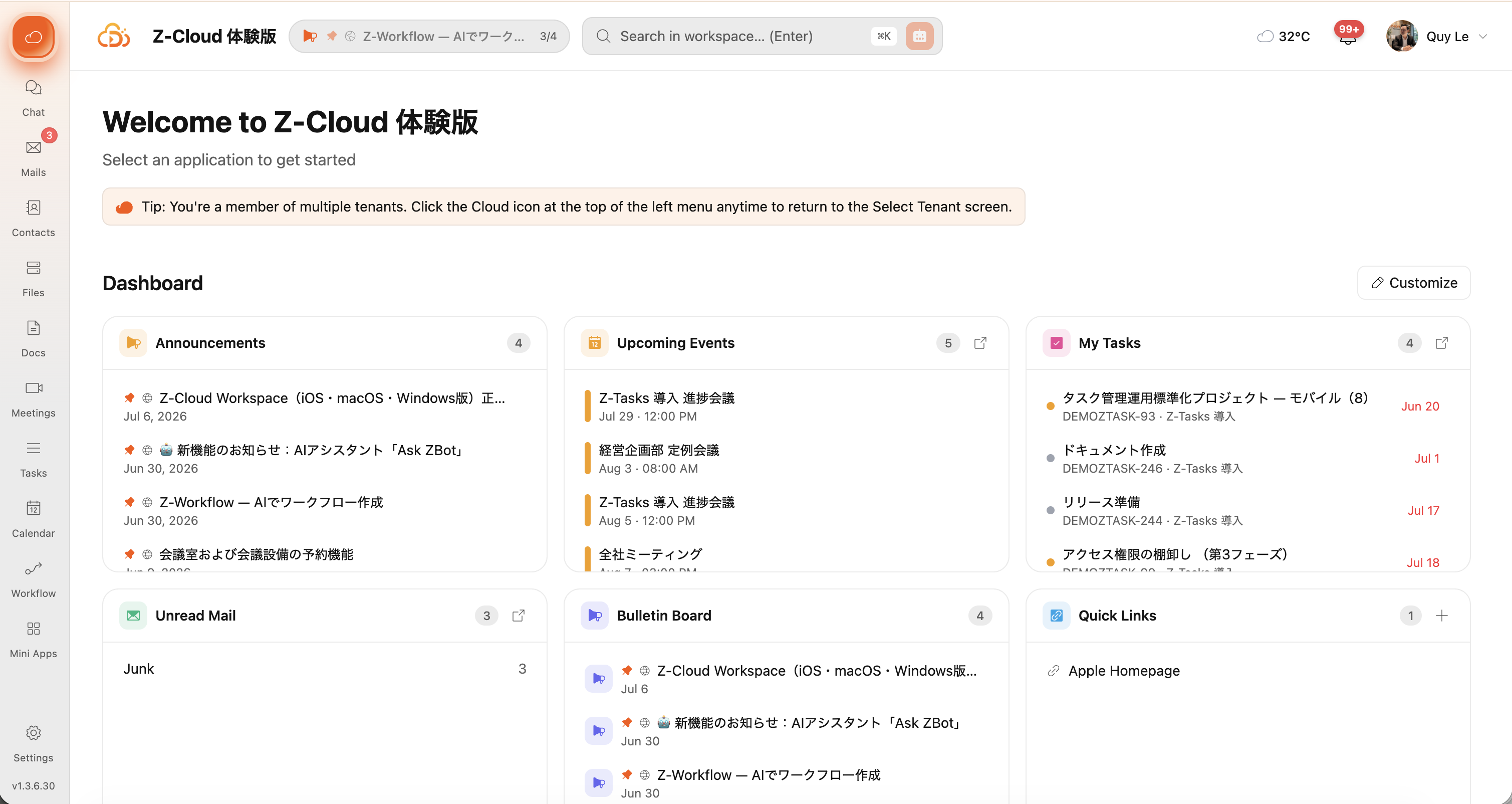
Task: Open Ask ZBot post in Bulletin Board
Action: click(786, 731)
